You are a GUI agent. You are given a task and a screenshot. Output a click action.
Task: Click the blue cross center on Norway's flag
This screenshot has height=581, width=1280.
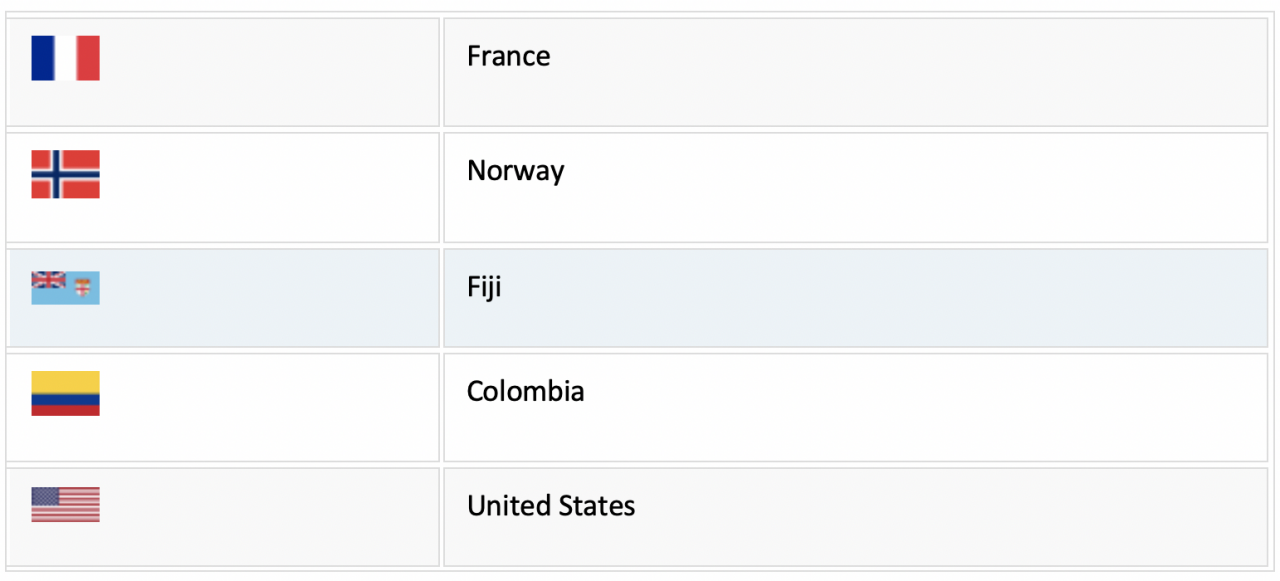pyautogui.click(x=57, y=174)
